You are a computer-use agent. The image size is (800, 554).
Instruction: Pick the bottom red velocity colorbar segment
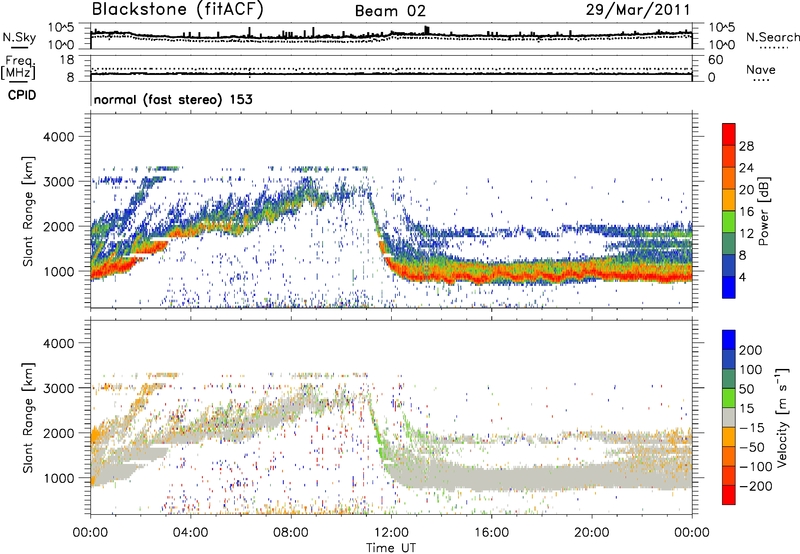coord(729,495)
